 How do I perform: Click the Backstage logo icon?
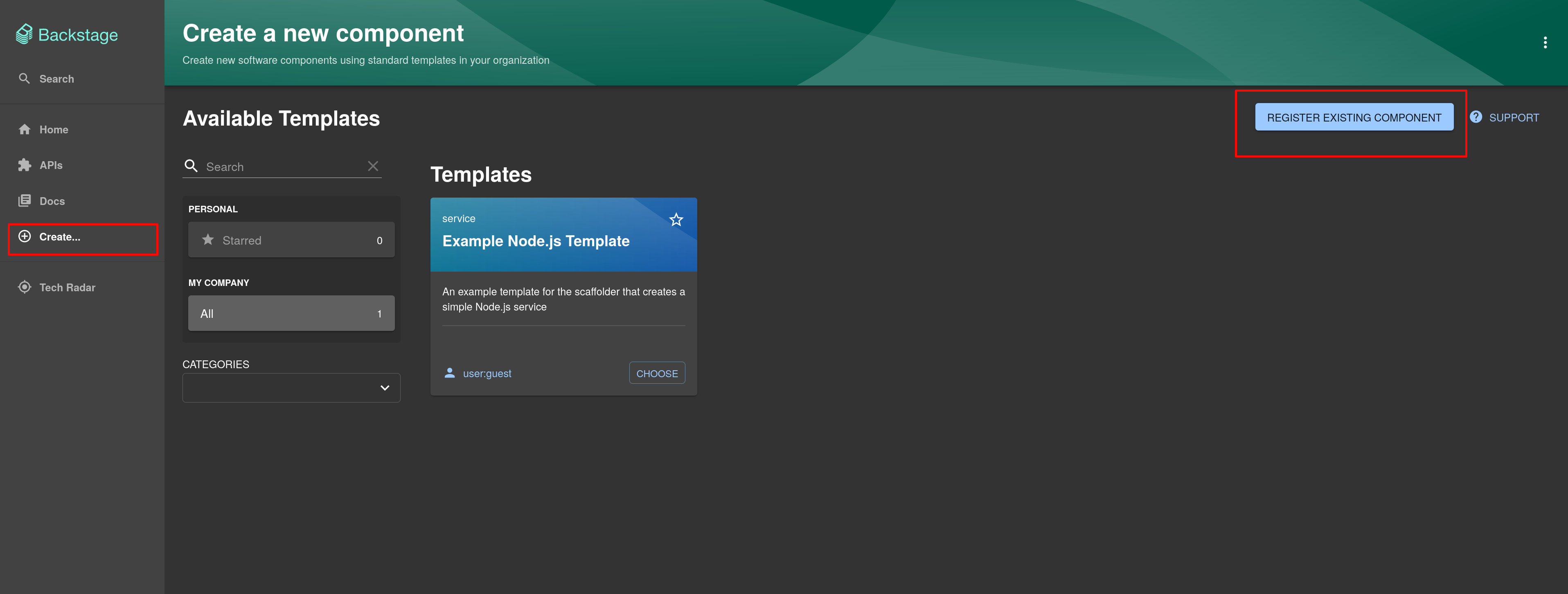[24, 34]
